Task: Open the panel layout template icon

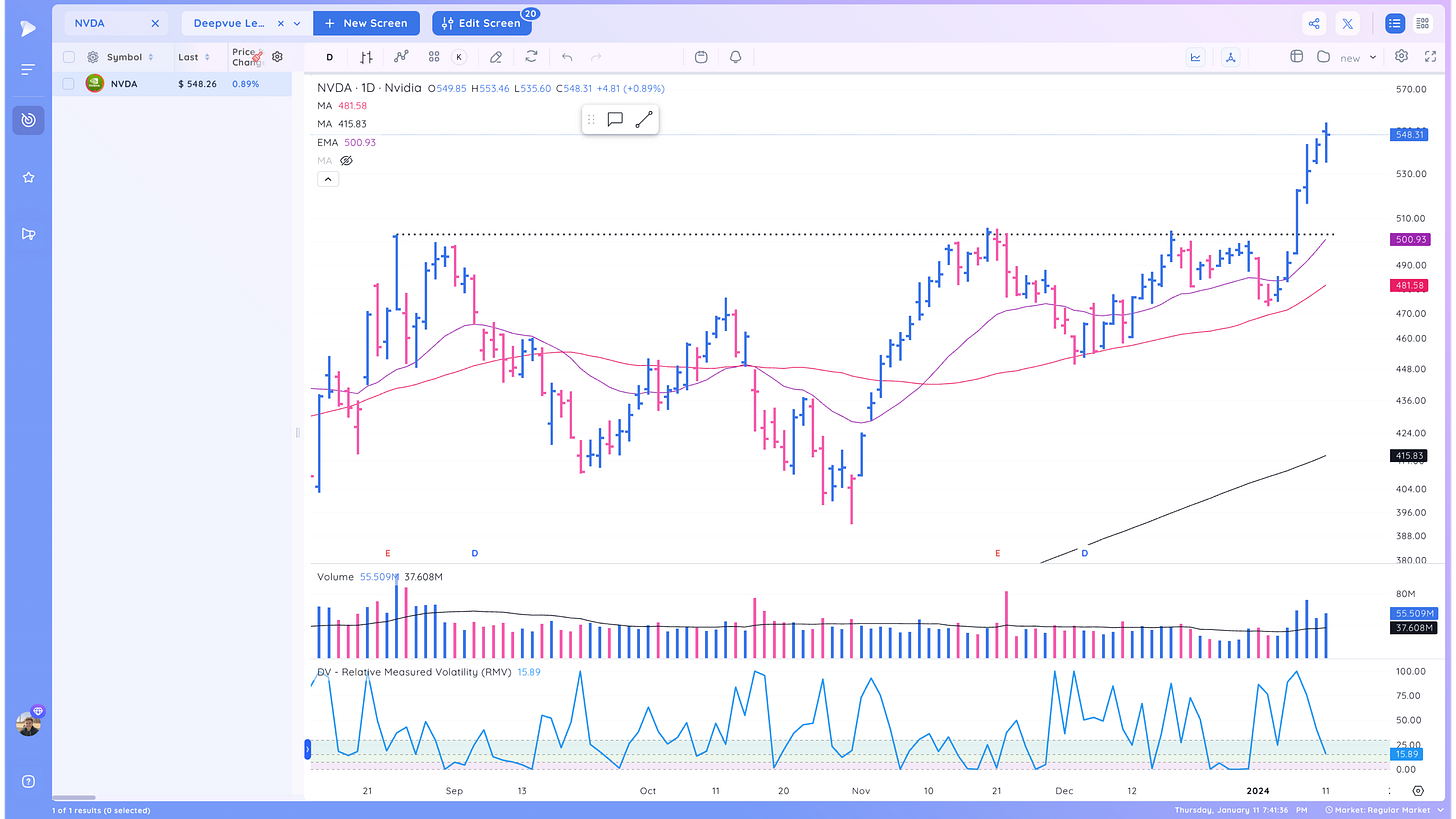Action: click(x=1296, y=57)
